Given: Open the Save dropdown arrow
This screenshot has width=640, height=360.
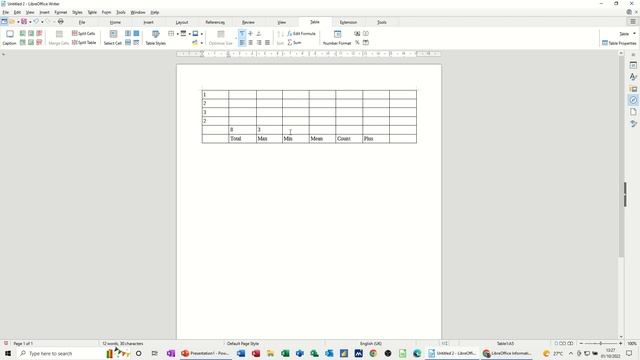Looking at the screenshot, I should (x=30, y=22).
